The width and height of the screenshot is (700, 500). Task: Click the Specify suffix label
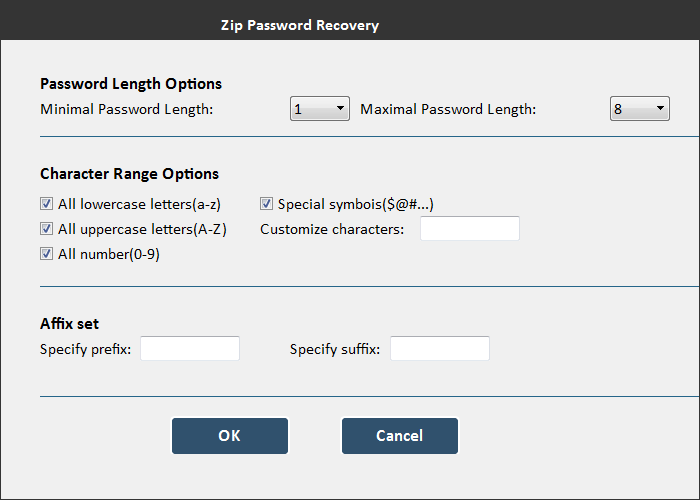pos(335,349)
